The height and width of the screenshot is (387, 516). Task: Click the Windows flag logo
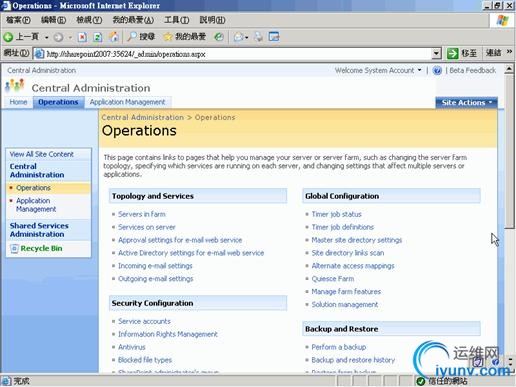point(502,21)
